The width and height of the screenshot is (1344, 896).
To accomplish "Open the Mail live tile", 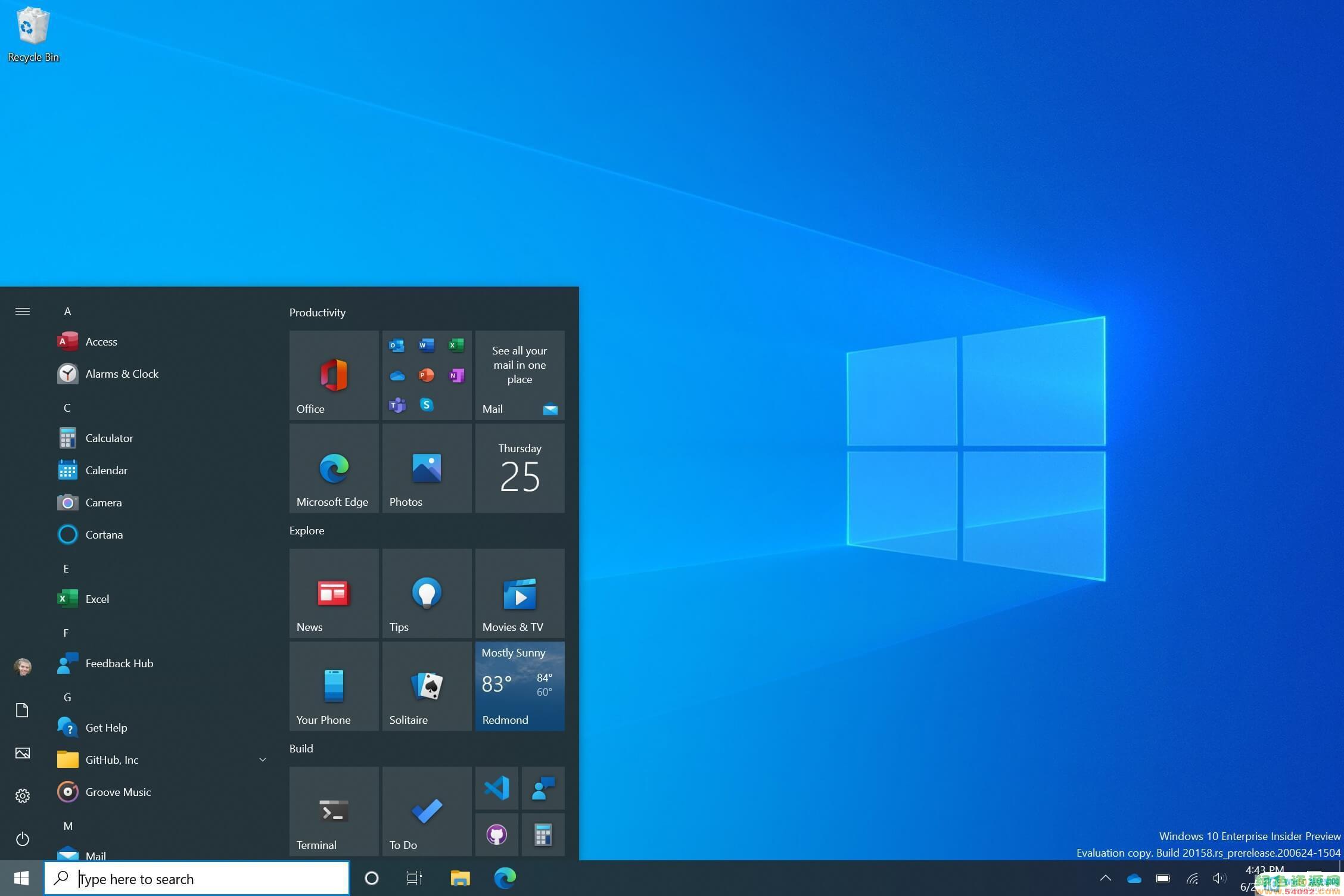I will point(519,375).
